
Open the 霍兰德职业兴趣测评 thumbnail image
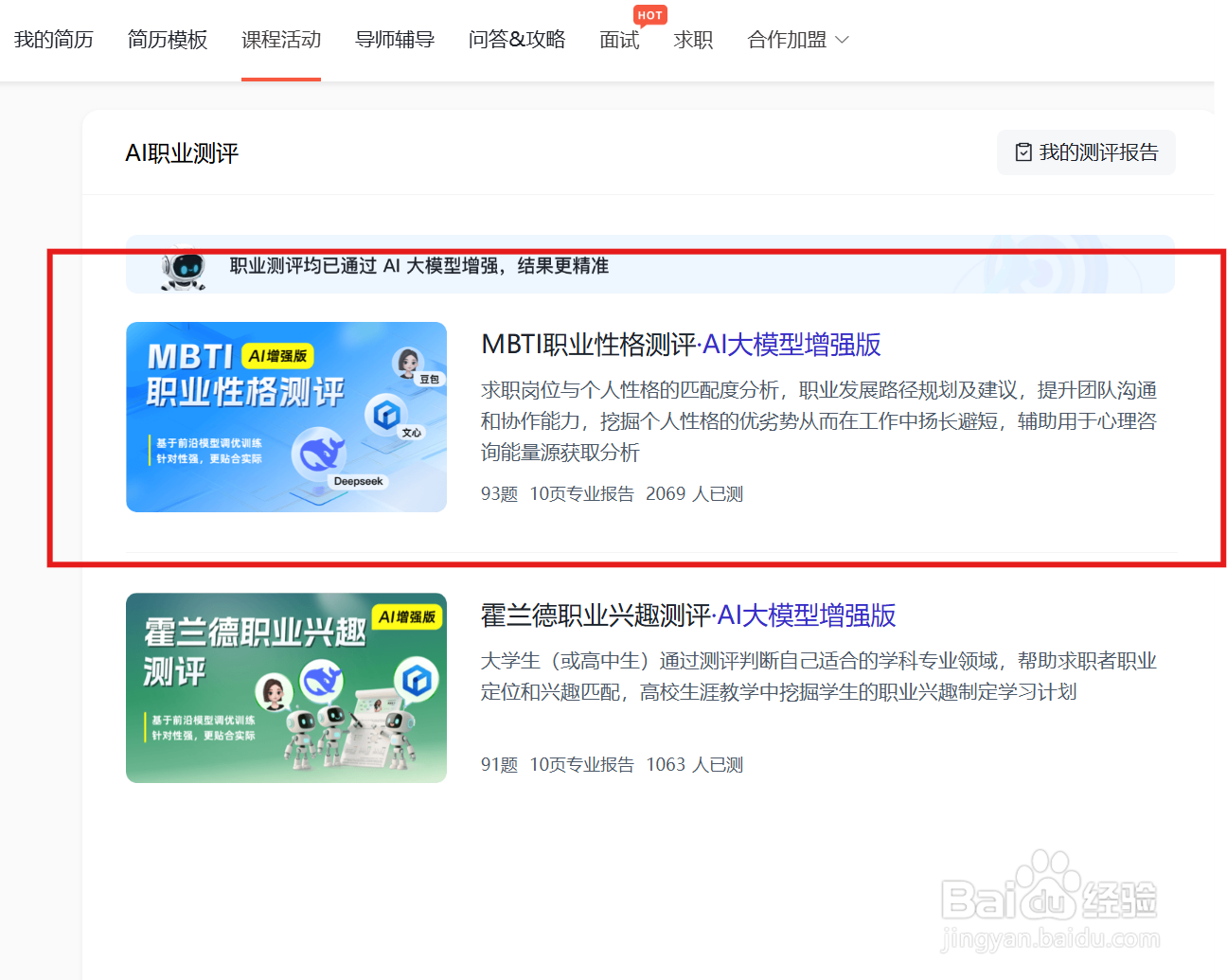coord(286,687)
